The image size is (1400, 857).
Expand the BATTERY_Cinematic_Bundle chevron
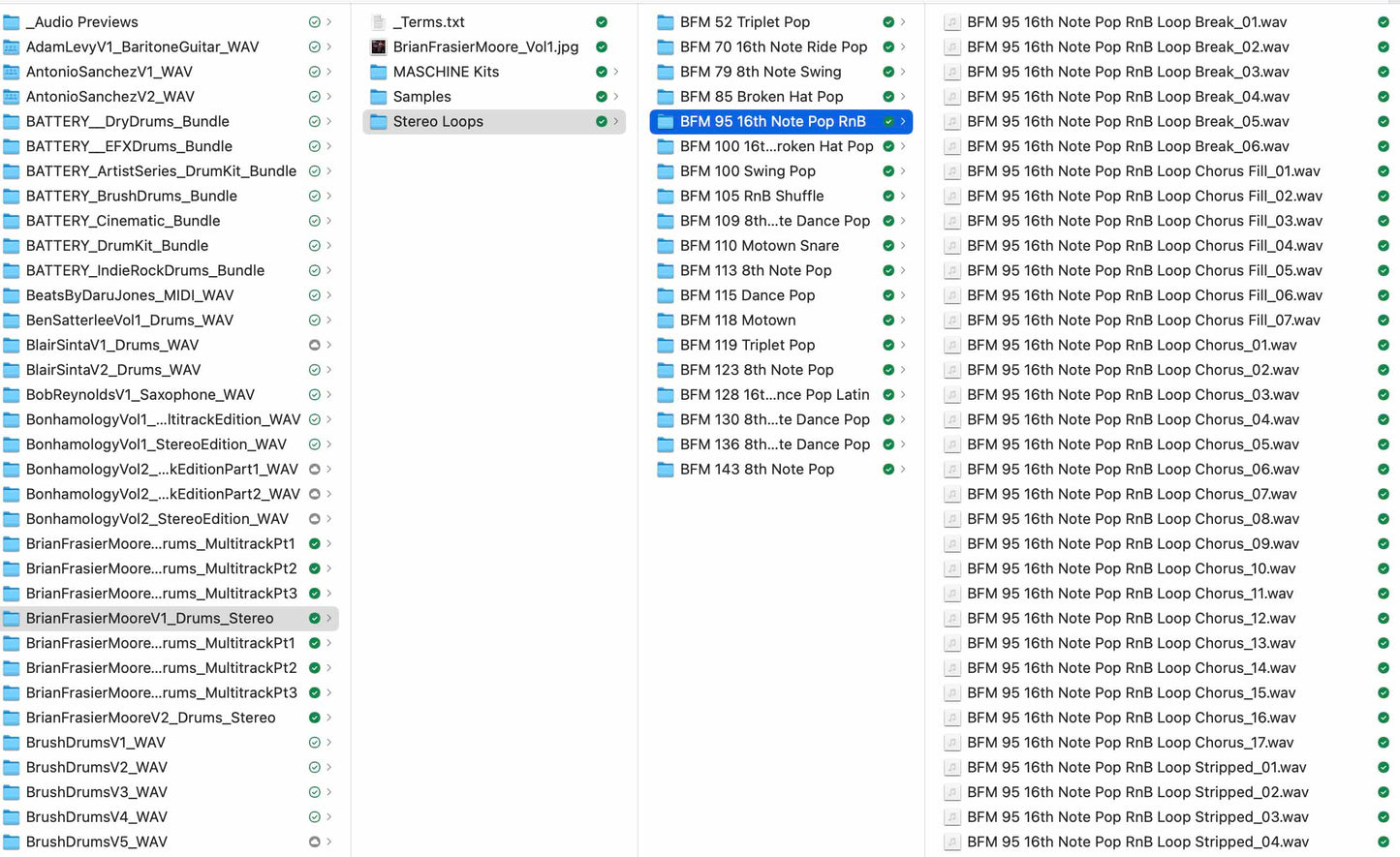(x=329, y=221)
